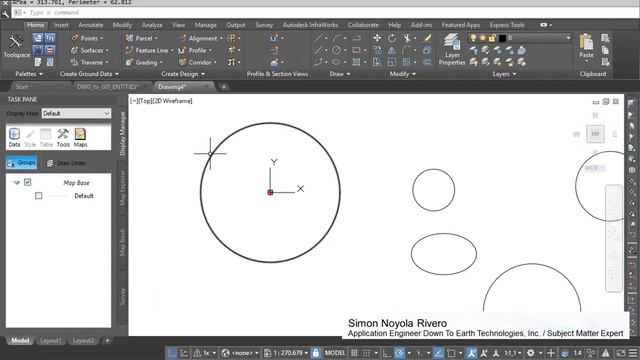Select the large circle's red center grip

tap(270, 192)
